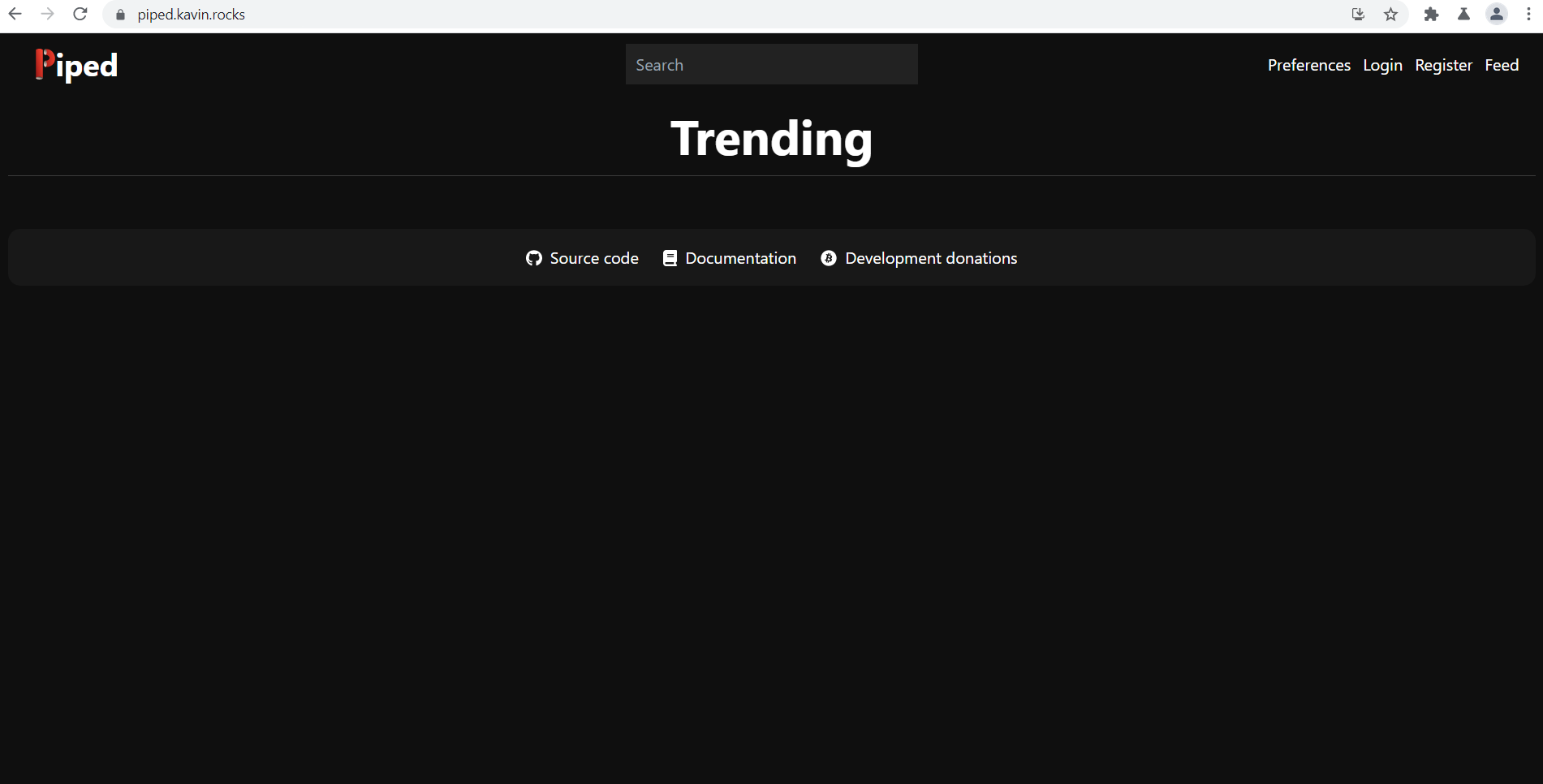The image size is (1543, 784).
Task: Open the Source code GitHub icon
Action: coord(534,257)
